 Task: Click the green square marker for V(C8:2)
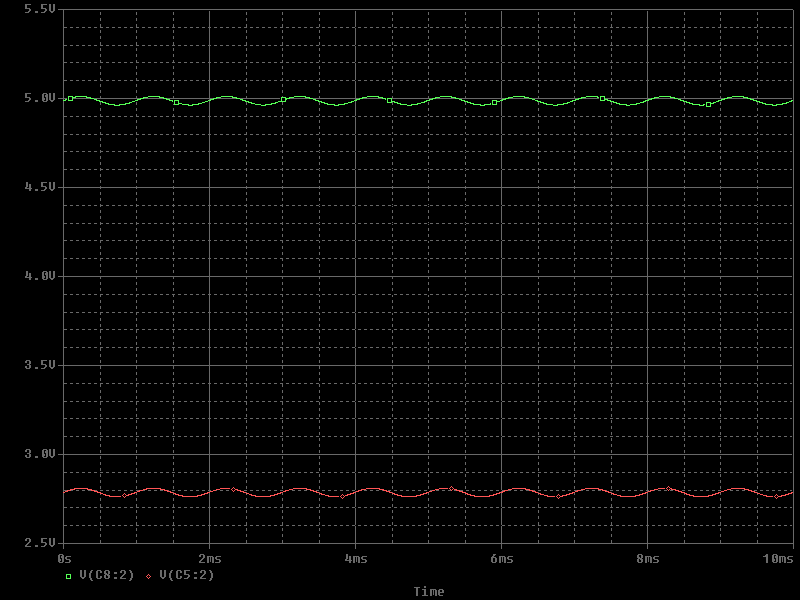tap(69, 577)
